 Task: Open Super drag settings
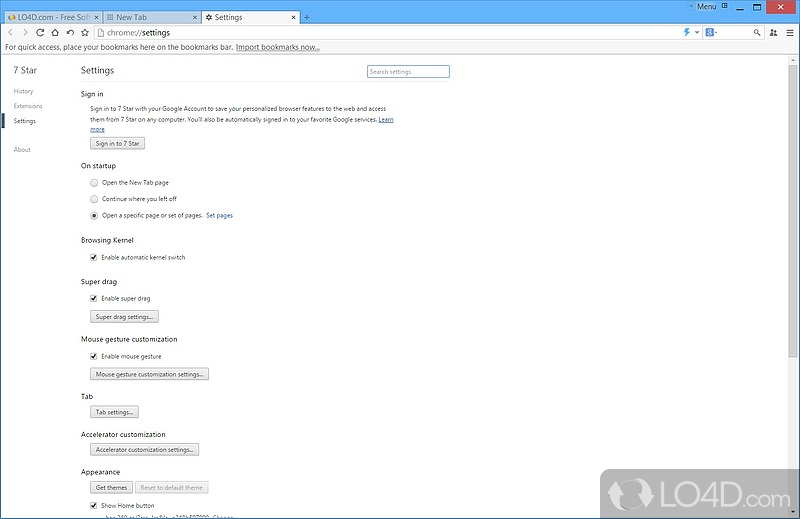pyautogui.click(x=124, y=317)
